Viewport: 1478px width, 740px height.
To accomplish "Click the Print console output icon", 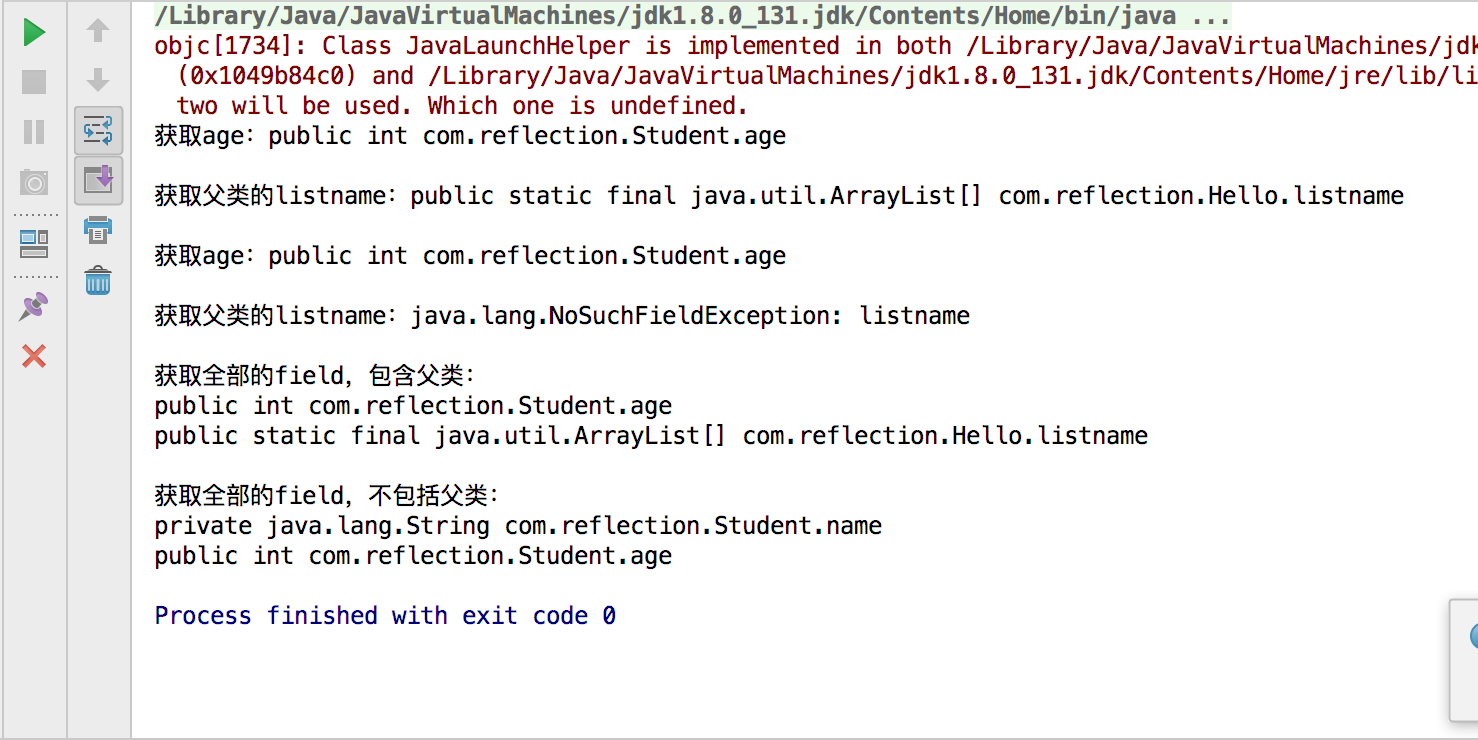I will point(98,230).
